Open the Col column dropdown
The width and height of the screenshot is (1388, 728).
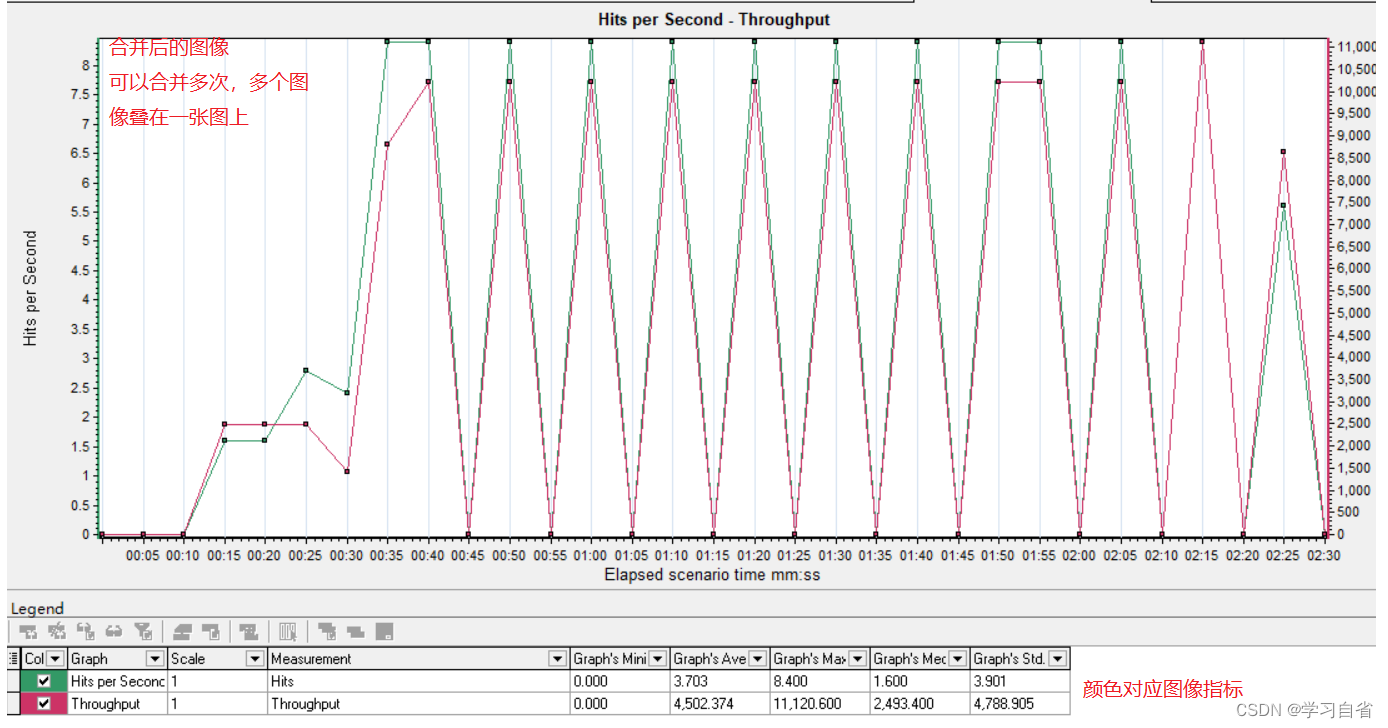pos(55,658)
